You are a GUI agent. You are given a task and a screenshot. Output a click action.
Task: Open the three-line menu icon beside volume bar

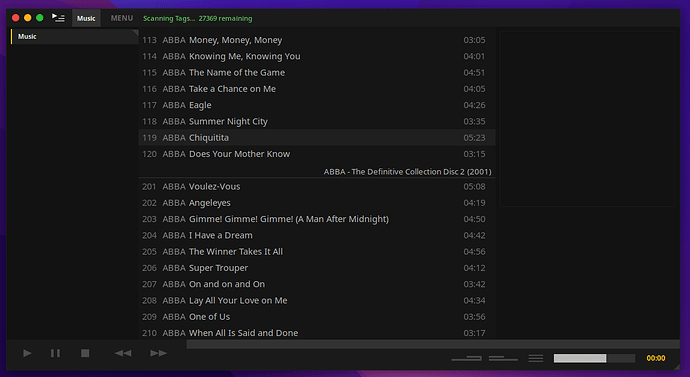[x=536, y=359]
